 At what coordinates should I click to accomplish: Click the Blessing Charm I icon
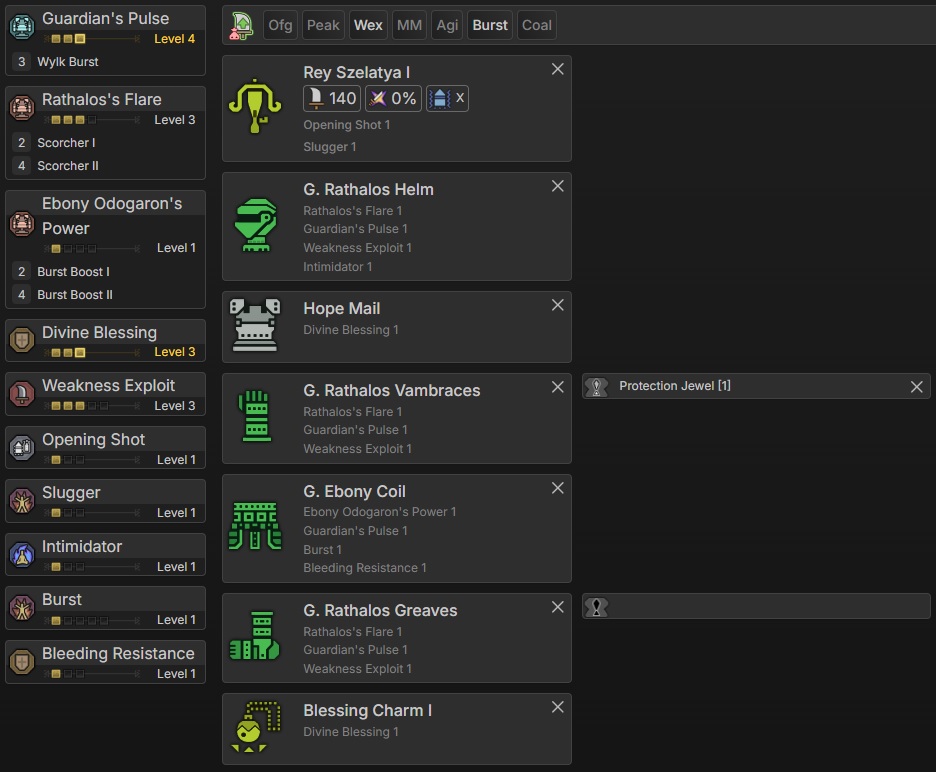[256, 728]
